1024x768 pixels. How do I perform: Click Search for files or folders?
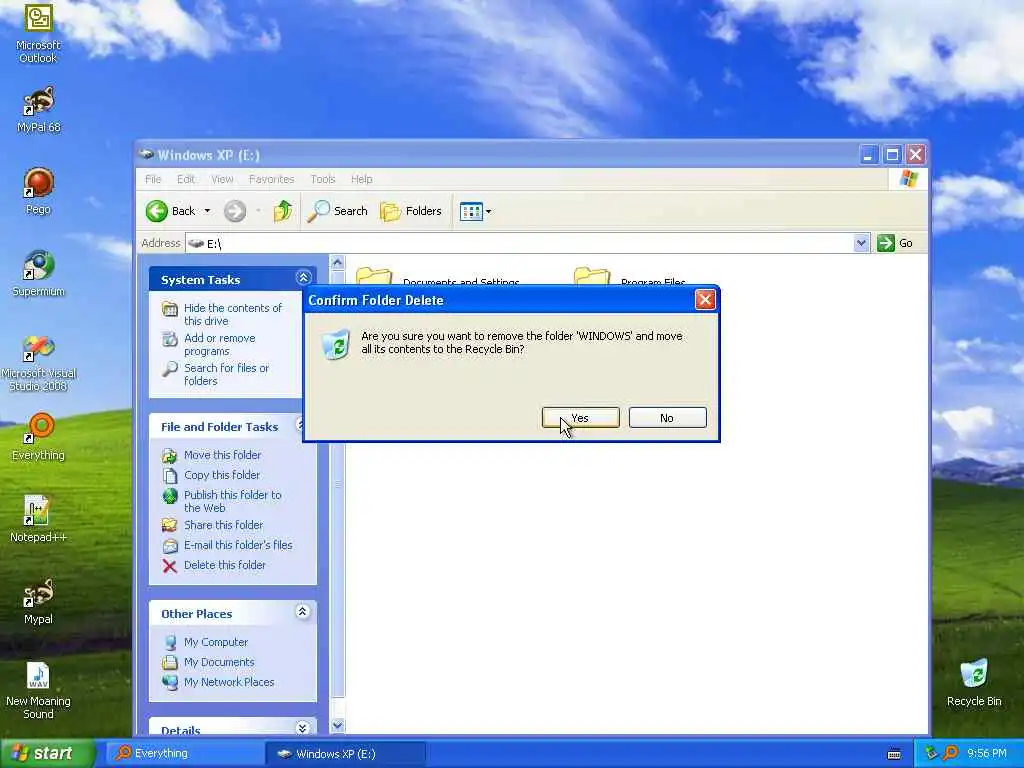pyautogui.click(x=226, y=374)
